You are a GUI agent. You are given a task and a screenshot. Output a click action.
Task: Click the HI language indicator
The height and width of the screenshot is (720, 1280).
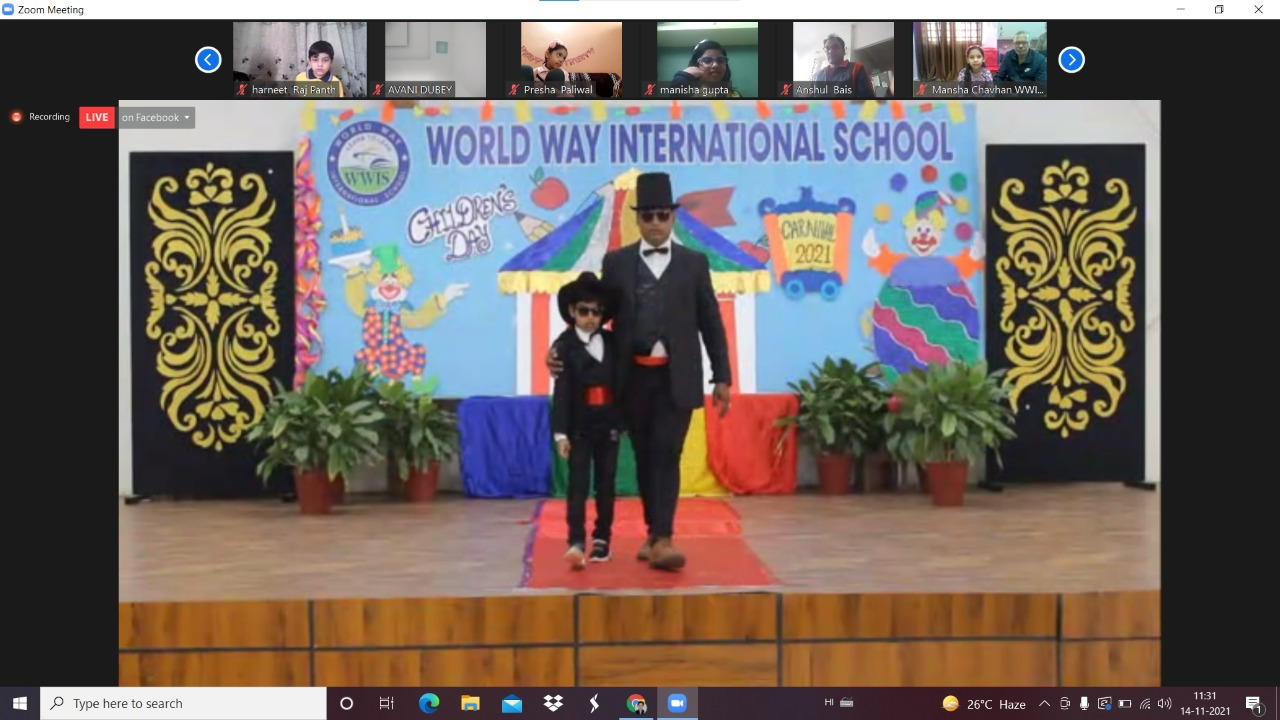click(829, 703)
